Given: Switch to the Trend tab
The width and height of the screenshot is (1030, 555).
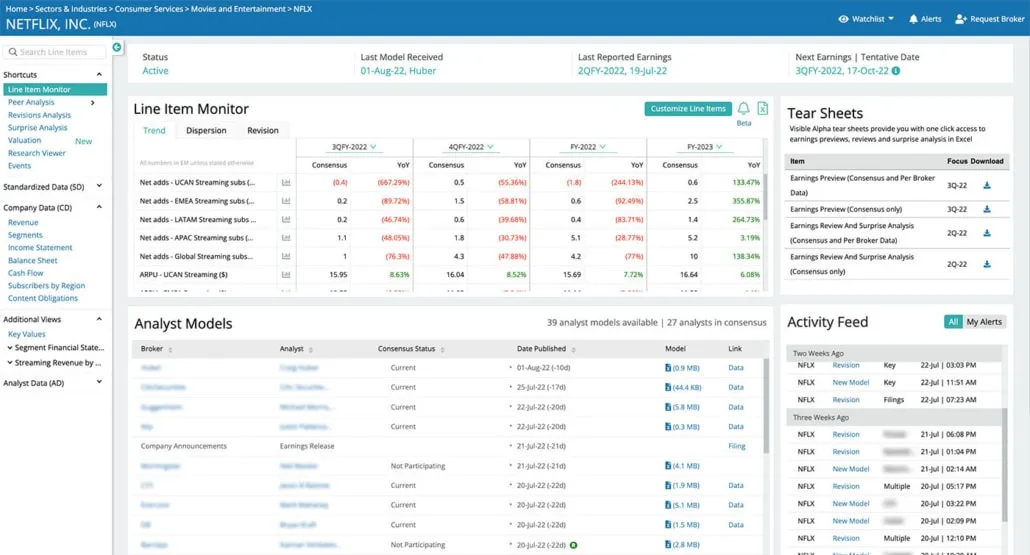Looking at the screenshot, I should tap(154, 130).
